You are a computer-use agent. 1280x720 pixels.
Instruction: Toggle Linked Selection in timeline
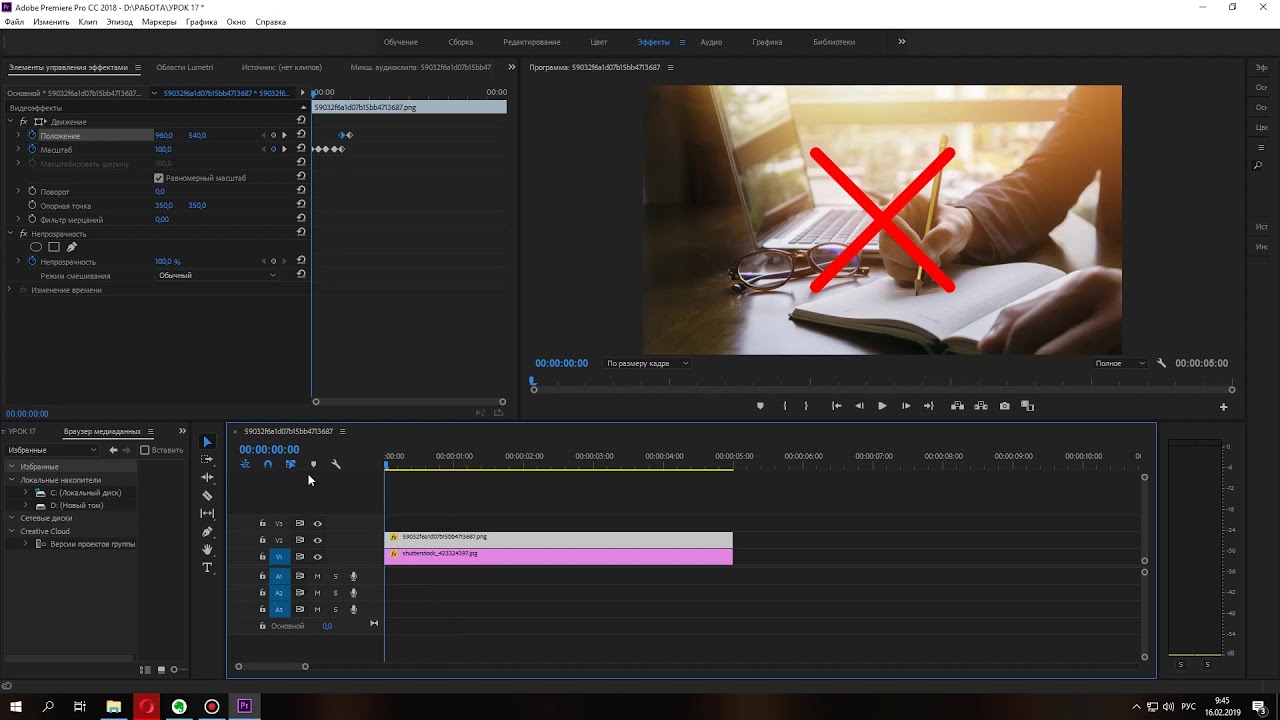[x=290, y=464]
